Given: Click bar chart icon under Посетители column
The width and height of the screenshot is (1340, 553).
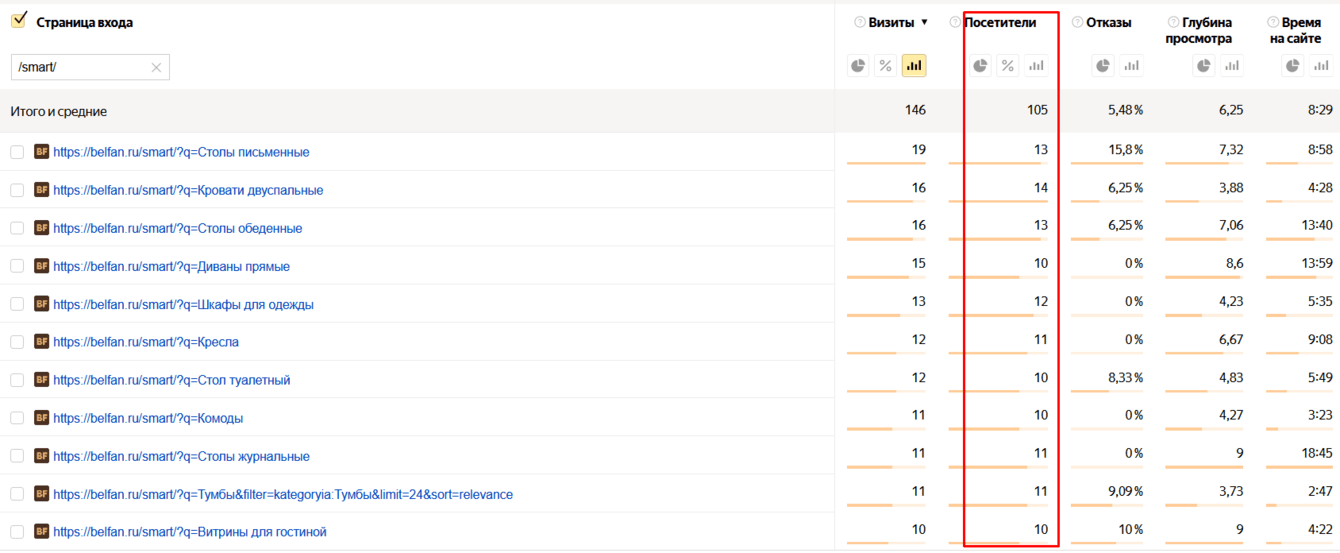Looking at the screenshot, I should point(1036,66).
